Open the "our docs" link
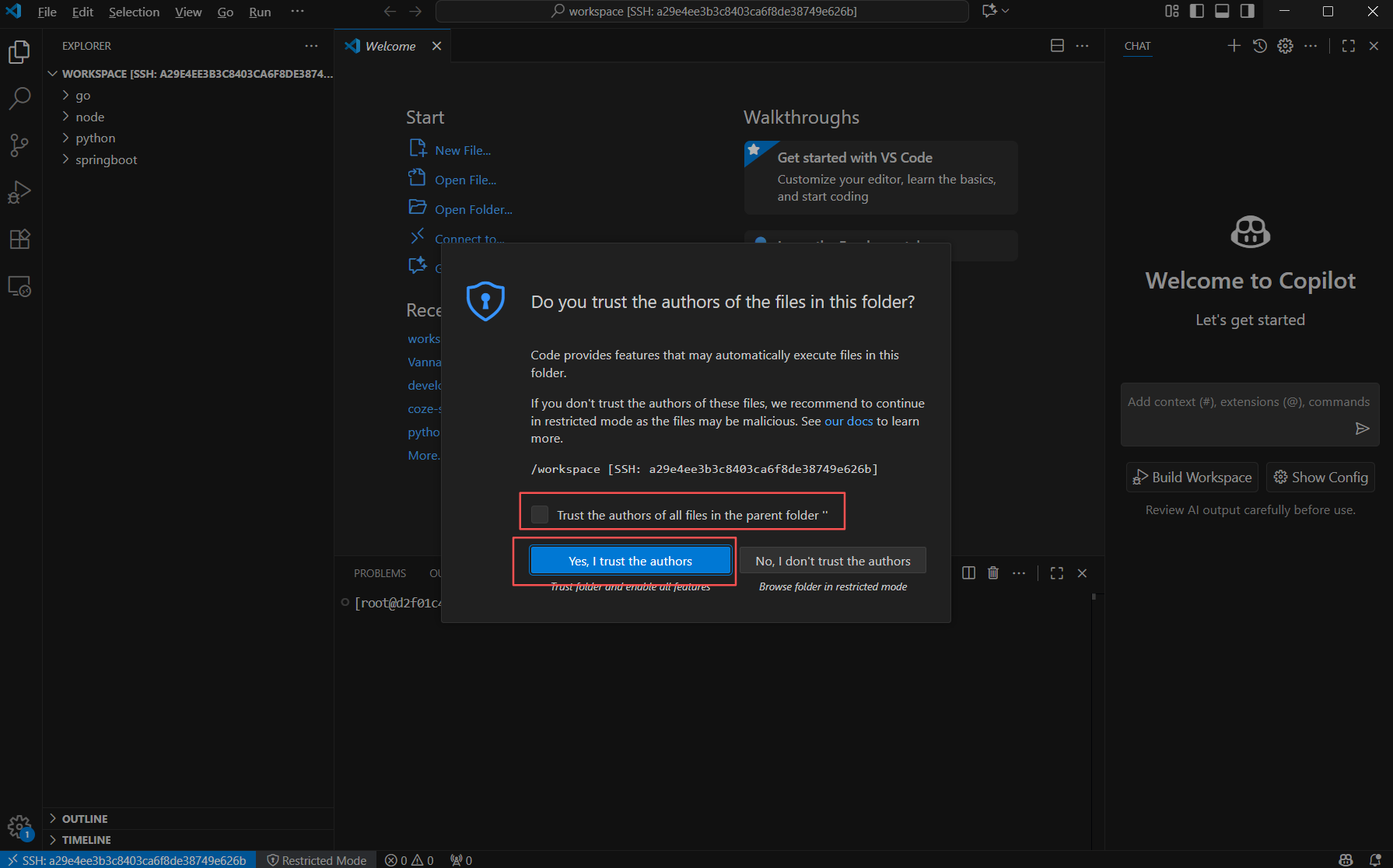This screenshot has height=868, width=1393. 848,421
